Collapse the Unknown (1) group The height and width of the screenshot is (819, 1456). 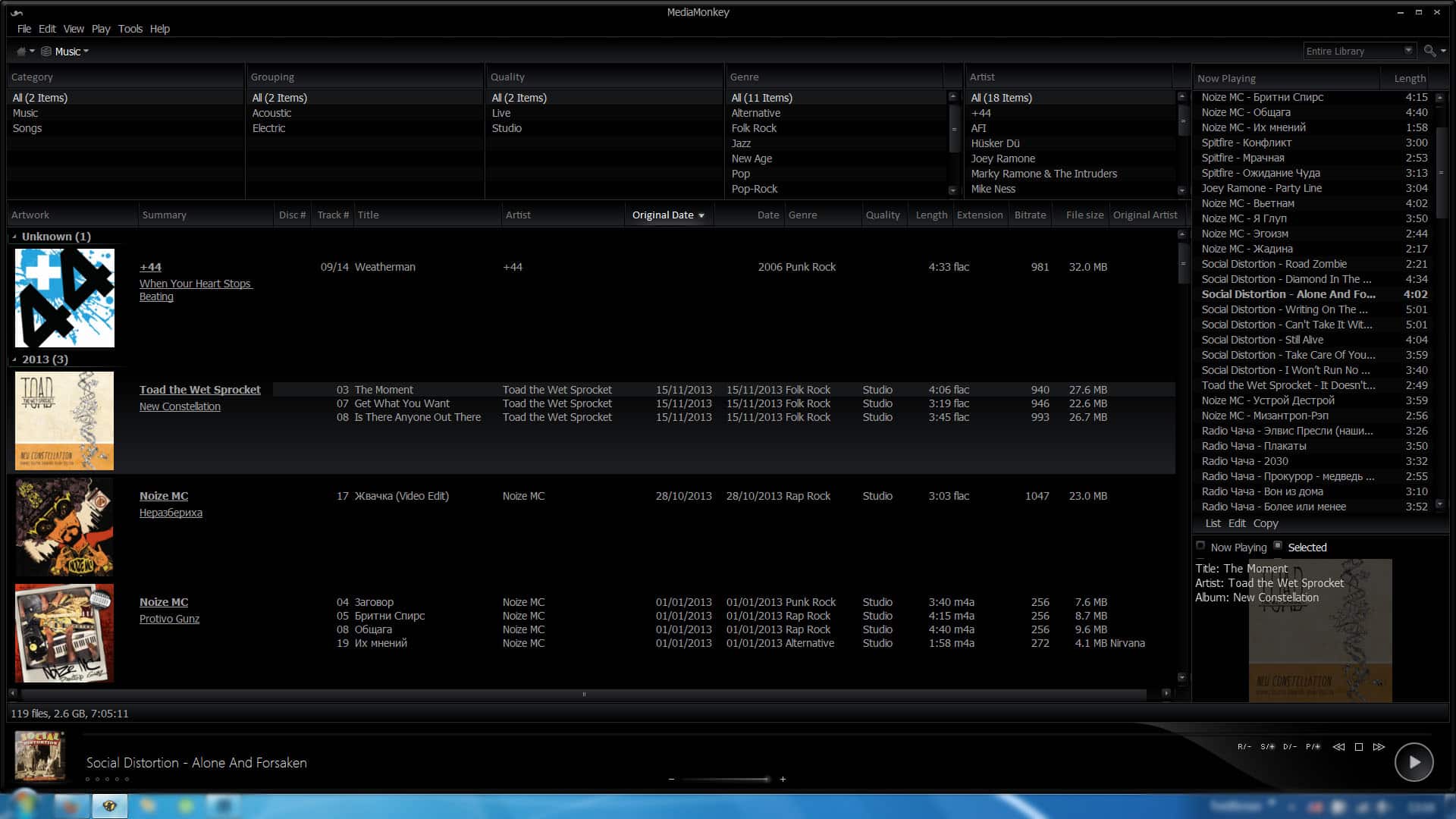14,237
